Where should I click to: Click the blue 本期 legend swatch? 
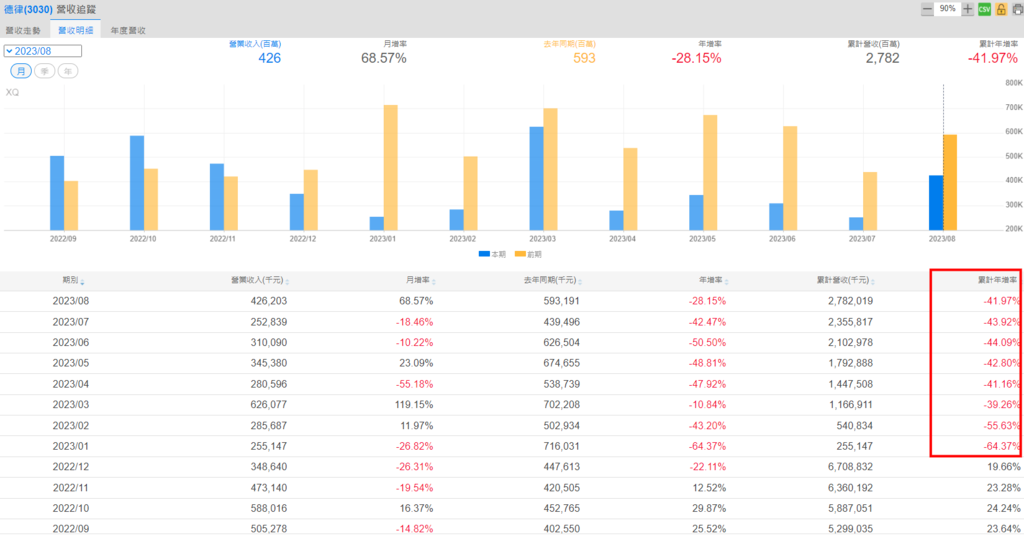tap(484, 254)
